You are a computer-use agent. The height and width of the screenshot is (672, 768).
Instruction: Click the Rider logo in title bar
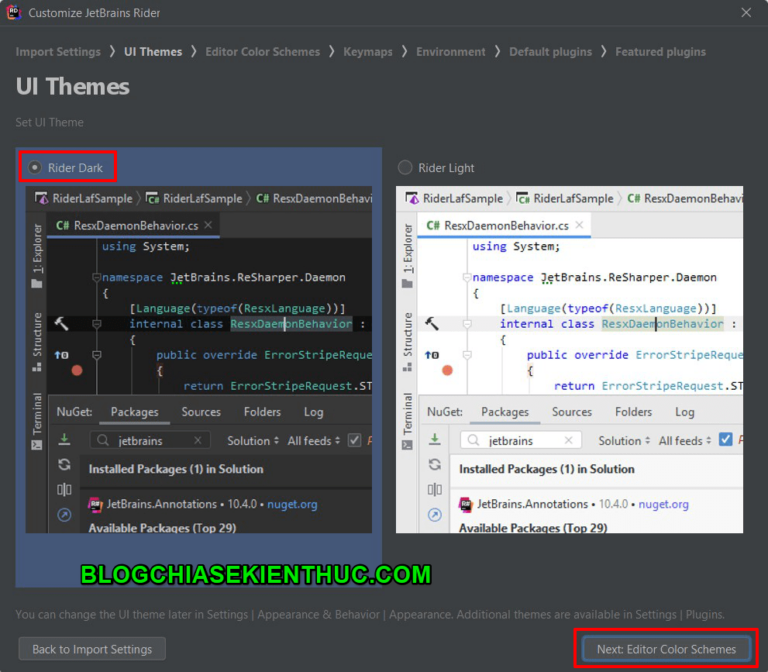[14, 13]
